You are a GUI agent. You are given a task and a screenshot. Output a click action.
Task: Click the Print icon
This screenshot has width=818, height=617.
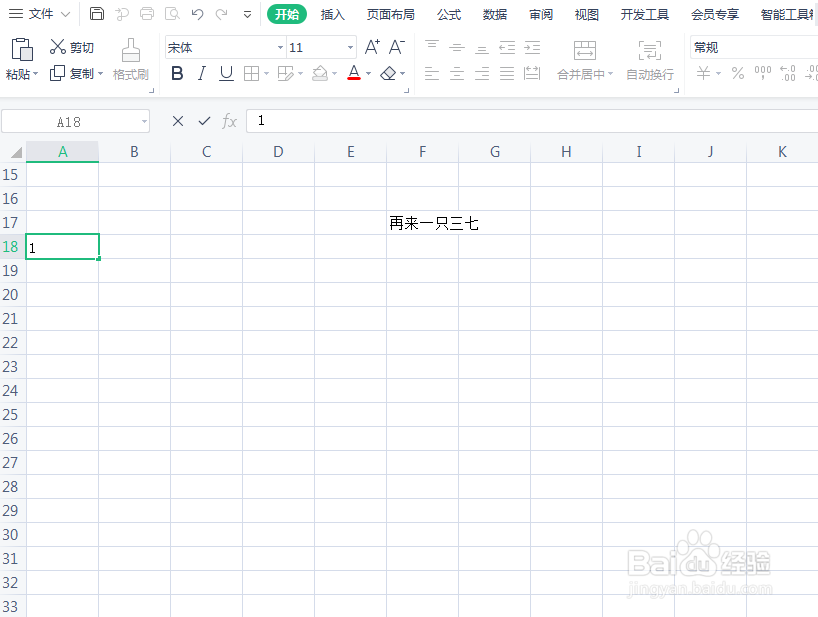(x=147, y=14)
